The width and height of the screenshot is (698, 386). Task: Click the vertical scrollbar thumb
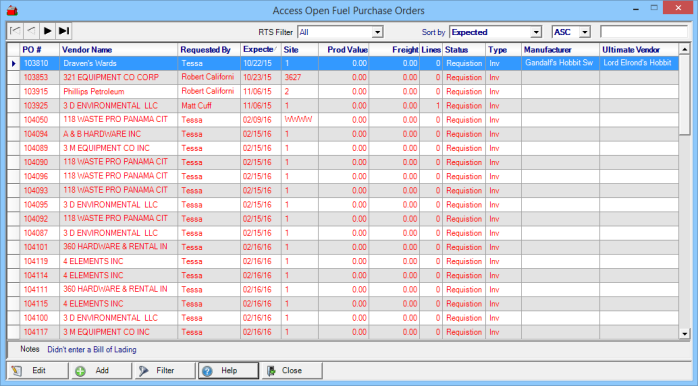(x=684, y=94)
